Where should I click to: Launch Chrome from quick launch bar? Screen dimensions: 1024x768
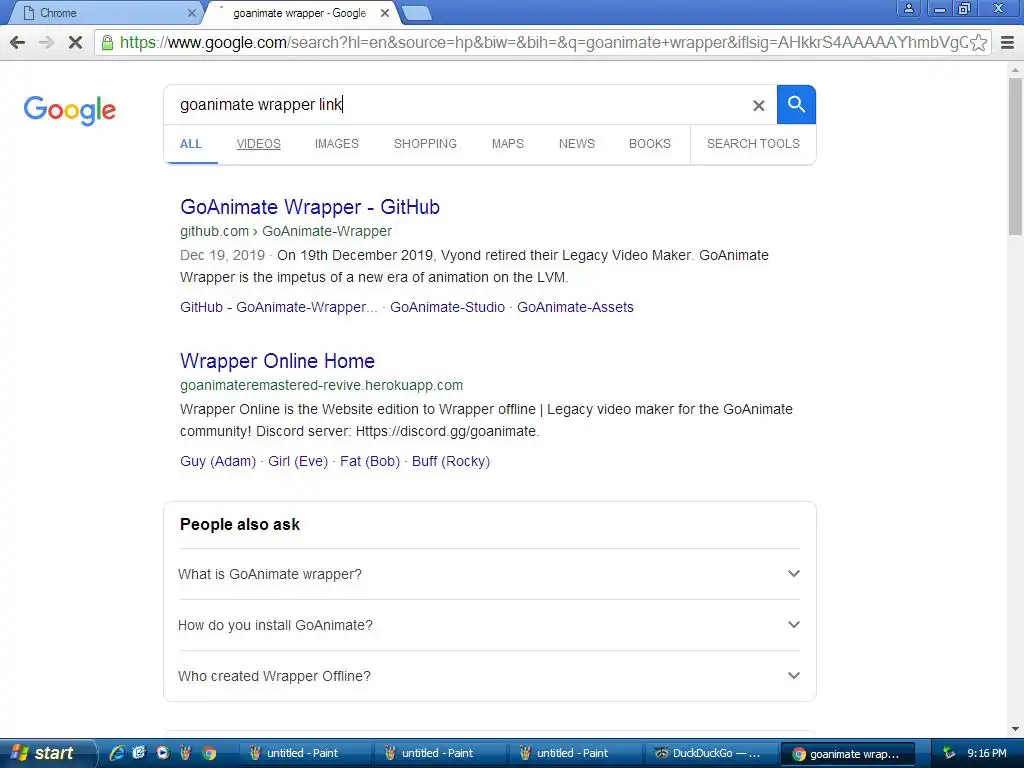210,753
